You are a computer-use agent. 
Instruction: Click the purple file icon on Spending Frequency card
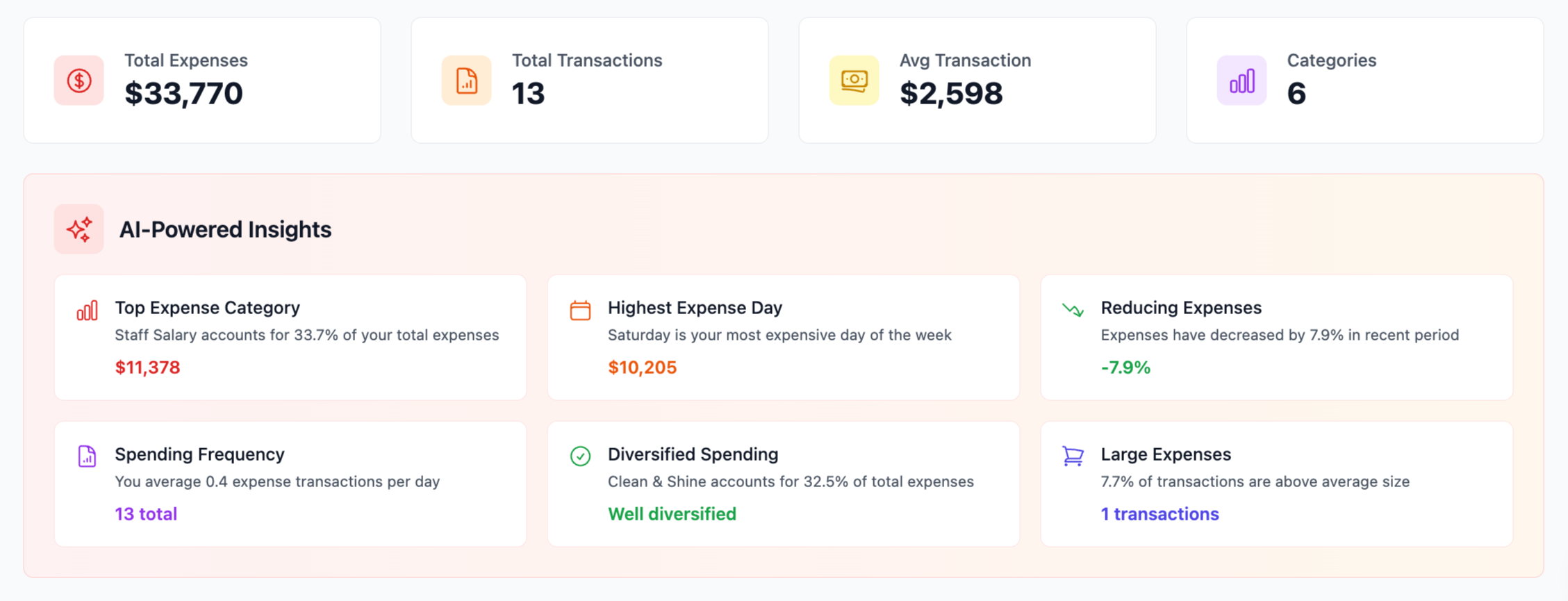click(87, 456)
